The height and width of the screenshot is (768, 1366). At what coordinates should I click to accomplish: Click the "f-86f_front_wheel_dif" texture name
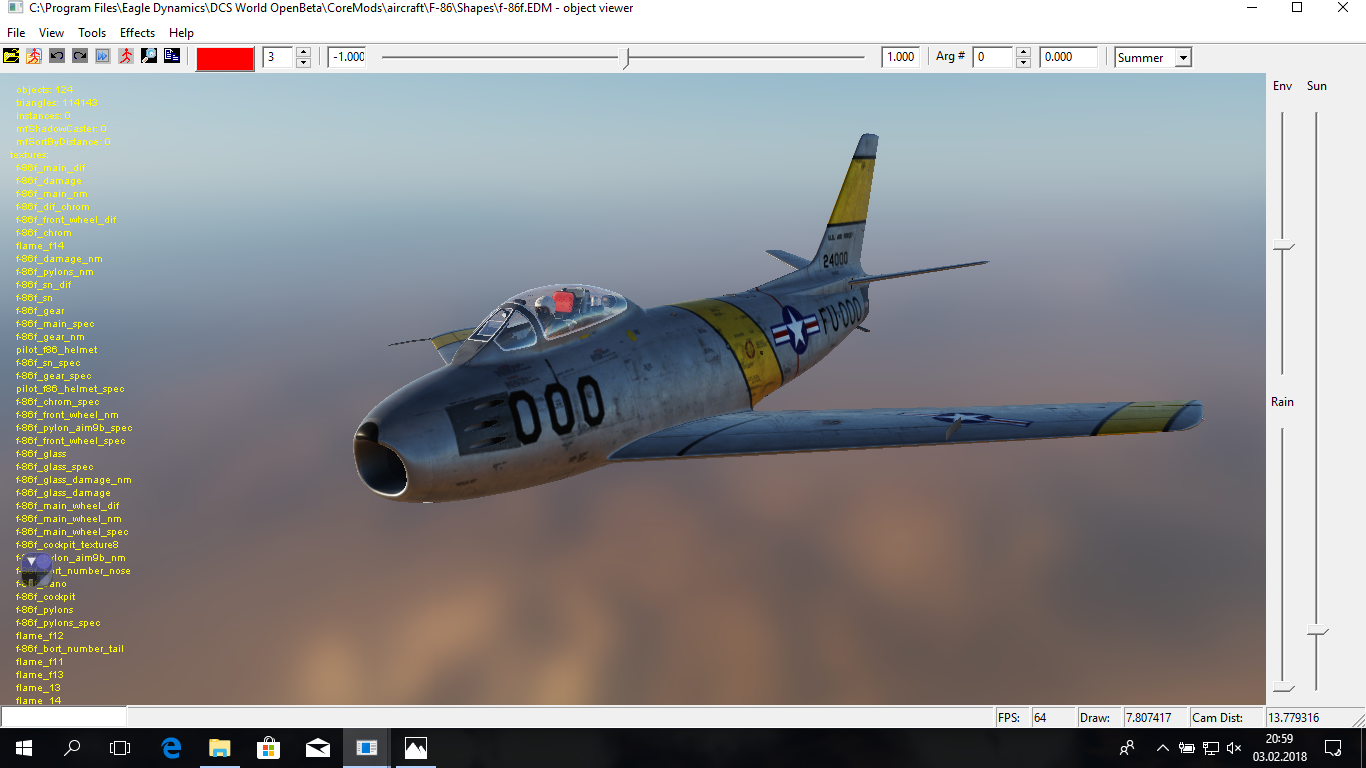66,220
